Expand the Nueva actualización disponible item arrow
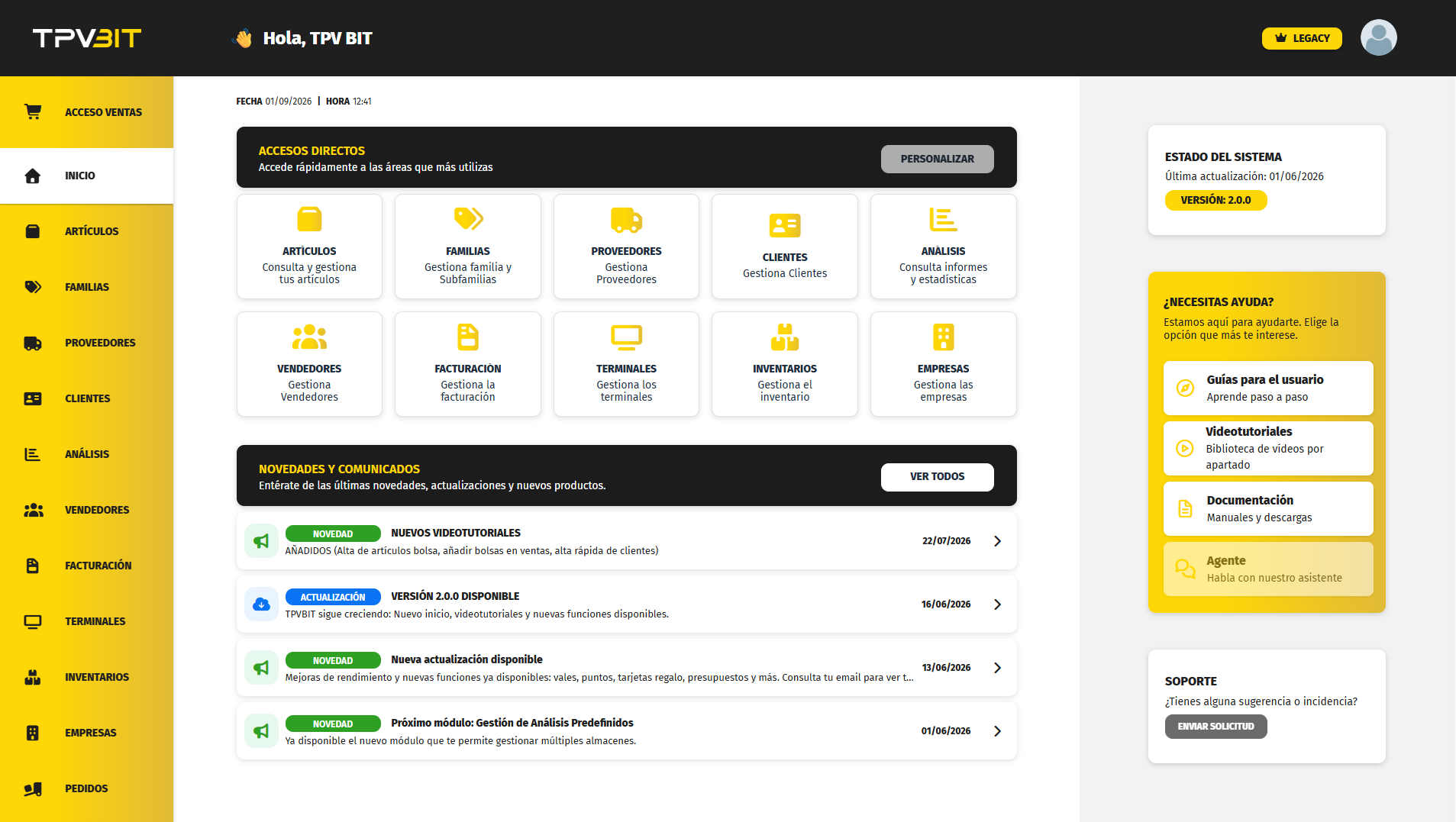Screen dimensions: 1456x822 (x=997, y=668)
